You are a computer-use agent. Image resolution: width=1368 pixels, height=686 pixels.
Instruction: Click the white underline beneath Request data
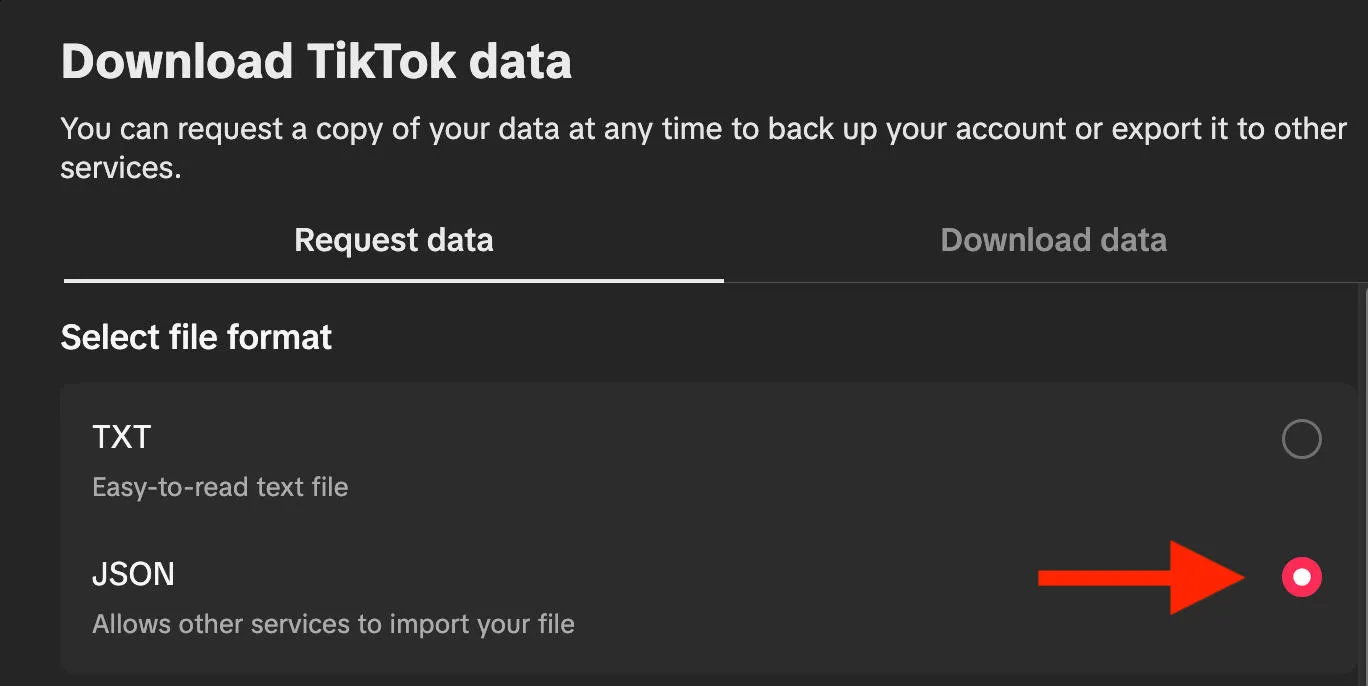click(x=393, y=281)
